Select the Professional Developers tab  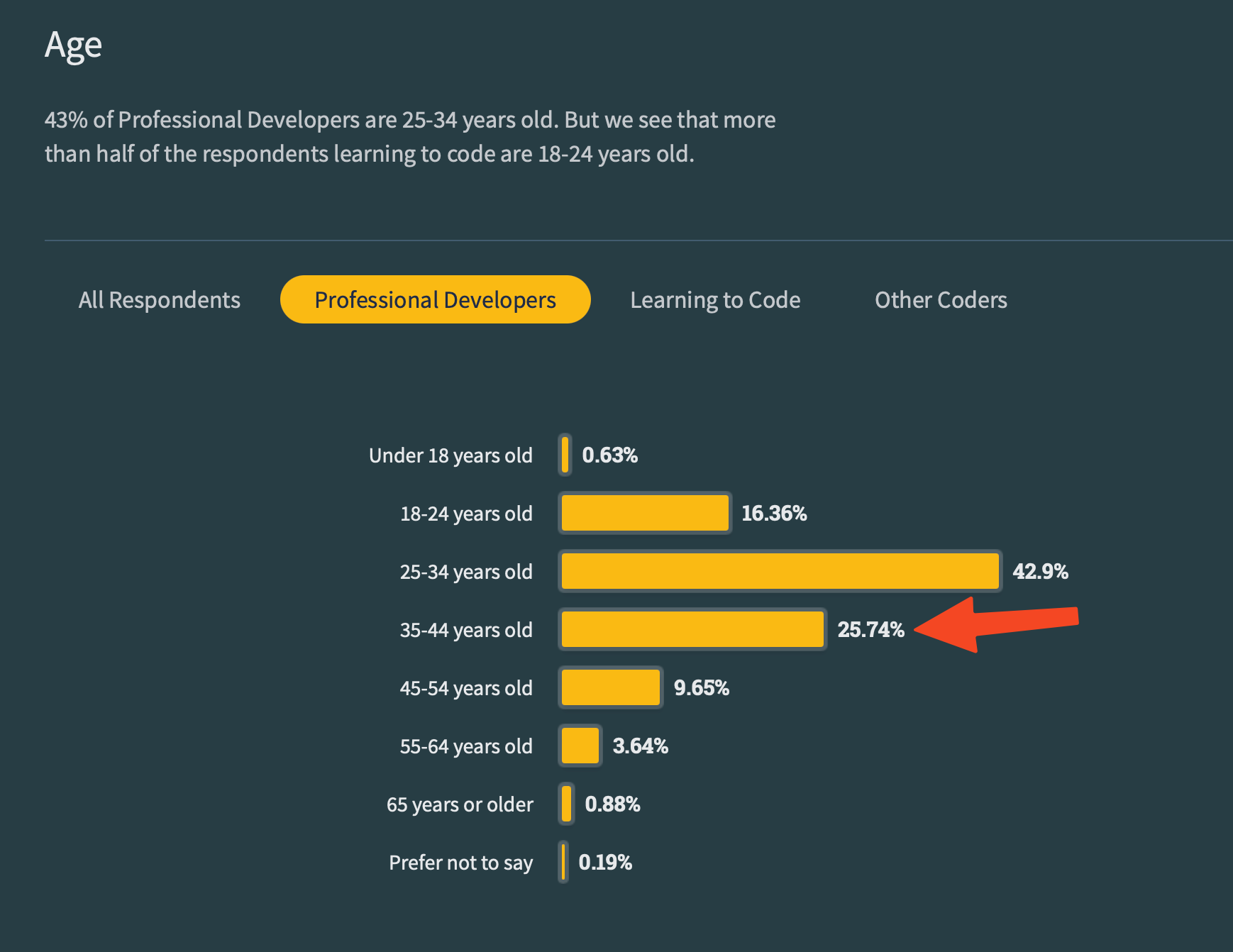point(435,300)
